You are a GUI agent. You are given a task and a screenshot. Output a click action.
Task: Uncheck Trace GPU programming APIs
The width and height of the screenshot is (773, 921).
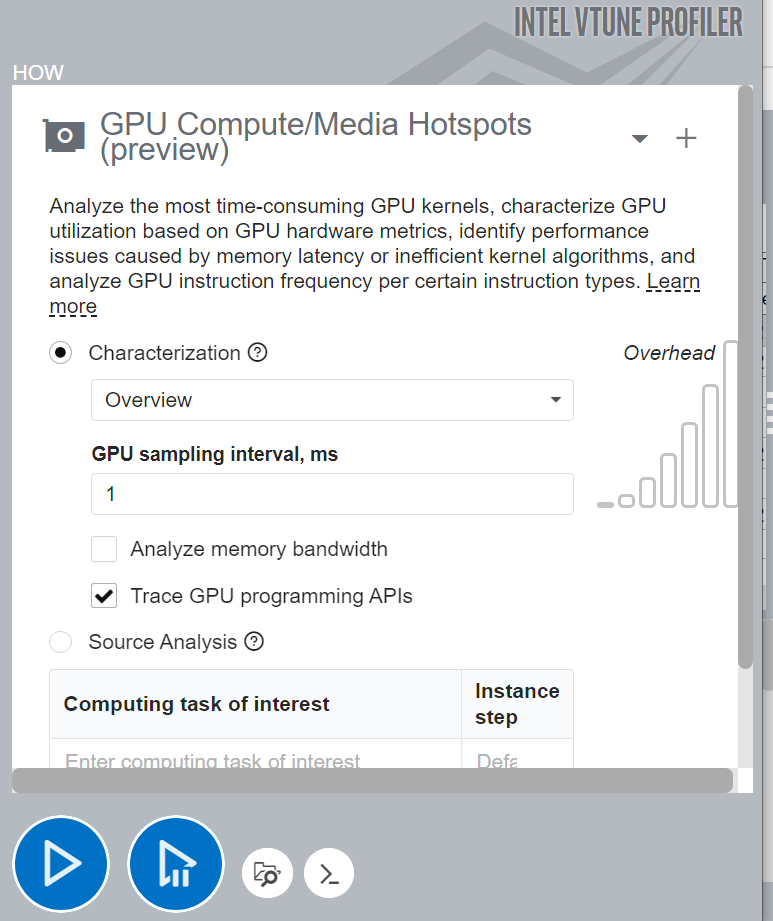(x=104, y=596)
